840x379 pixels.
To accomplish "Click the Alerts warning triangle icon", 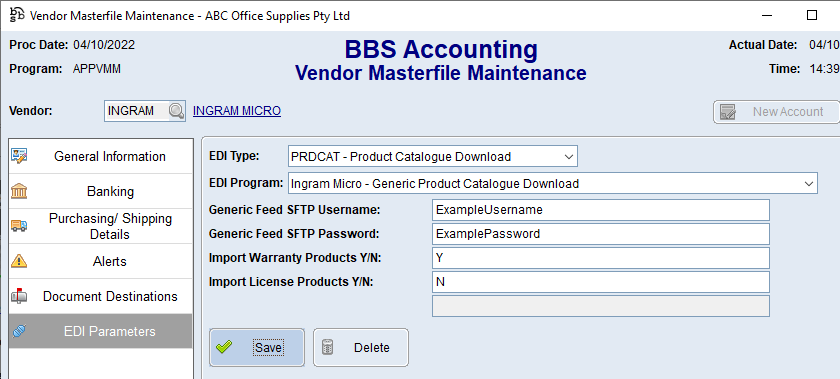I will 19,261.
